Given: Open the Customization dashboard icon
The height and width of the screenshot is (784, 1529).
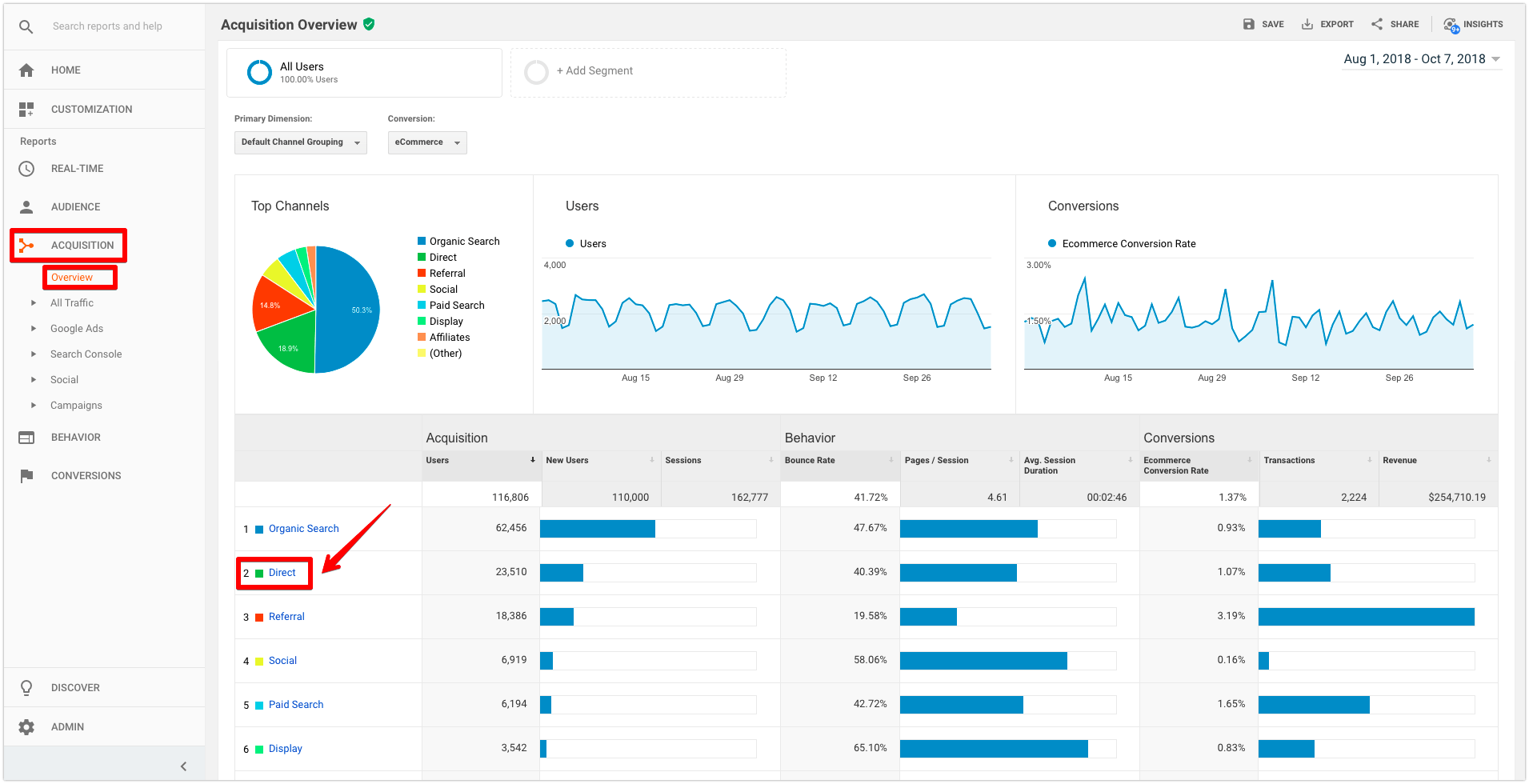Looking at the screenshot, I should [x=26, y=110].
